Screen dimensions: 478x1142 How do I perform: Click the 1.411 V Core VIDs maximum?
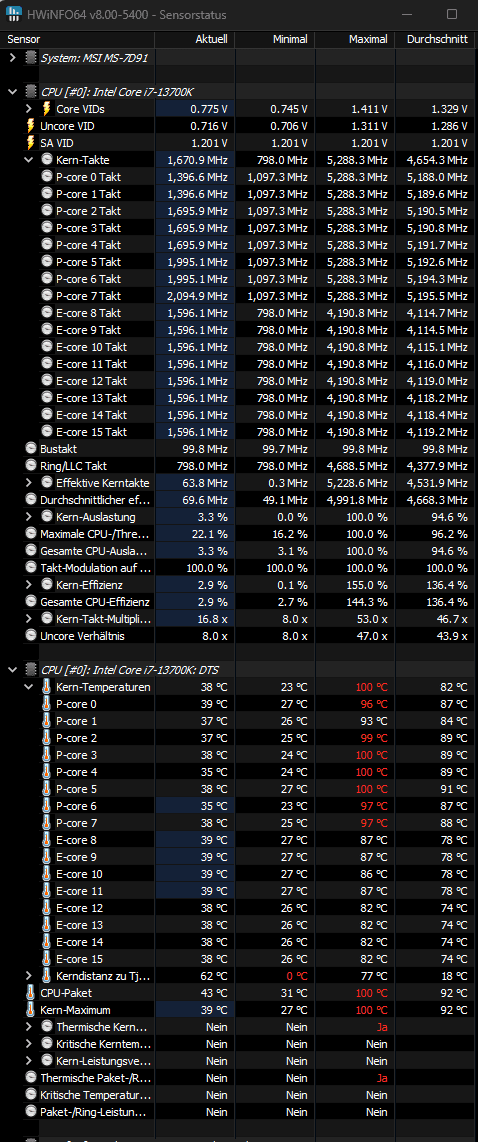(369, 109)
